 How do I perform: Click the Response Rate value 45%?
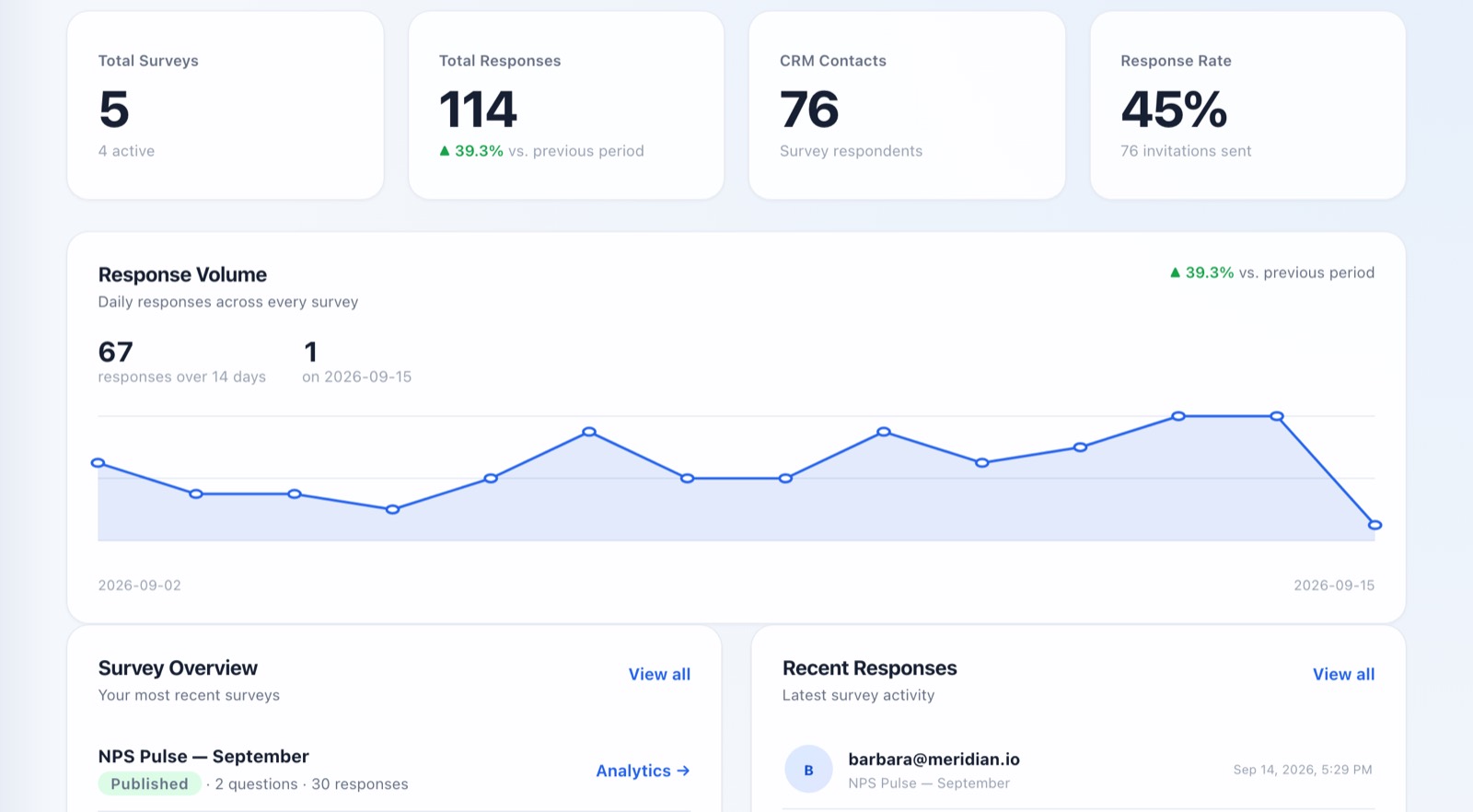(1174, 110)
